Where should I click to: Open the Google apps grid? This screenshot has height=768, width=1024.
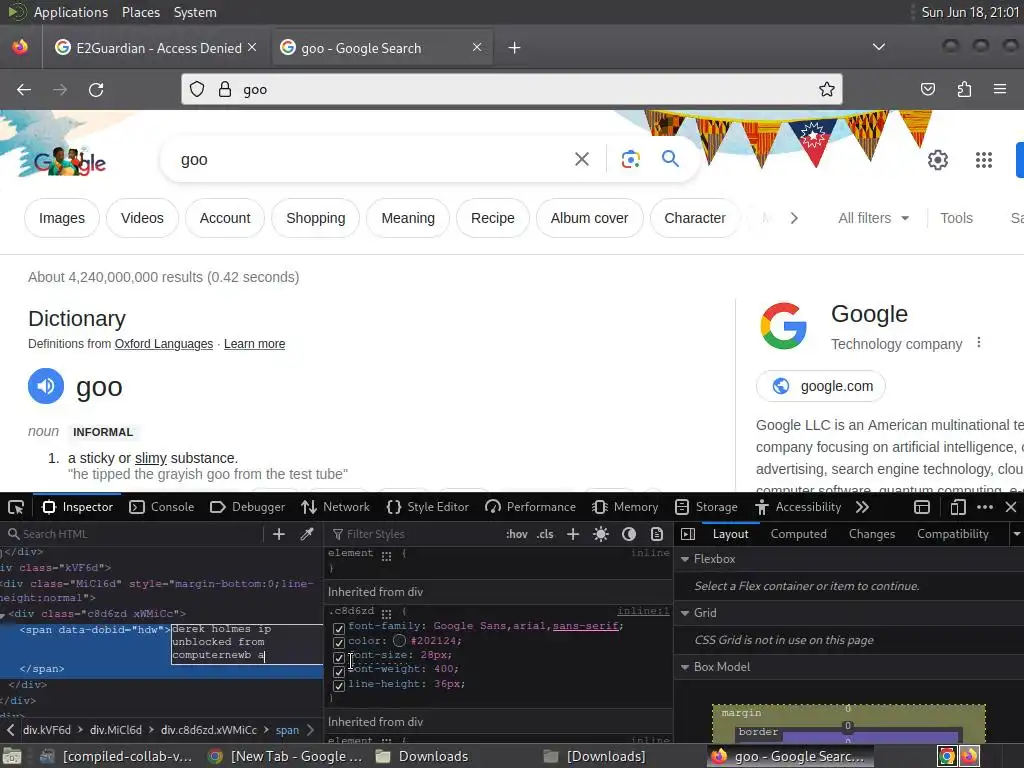984,159
